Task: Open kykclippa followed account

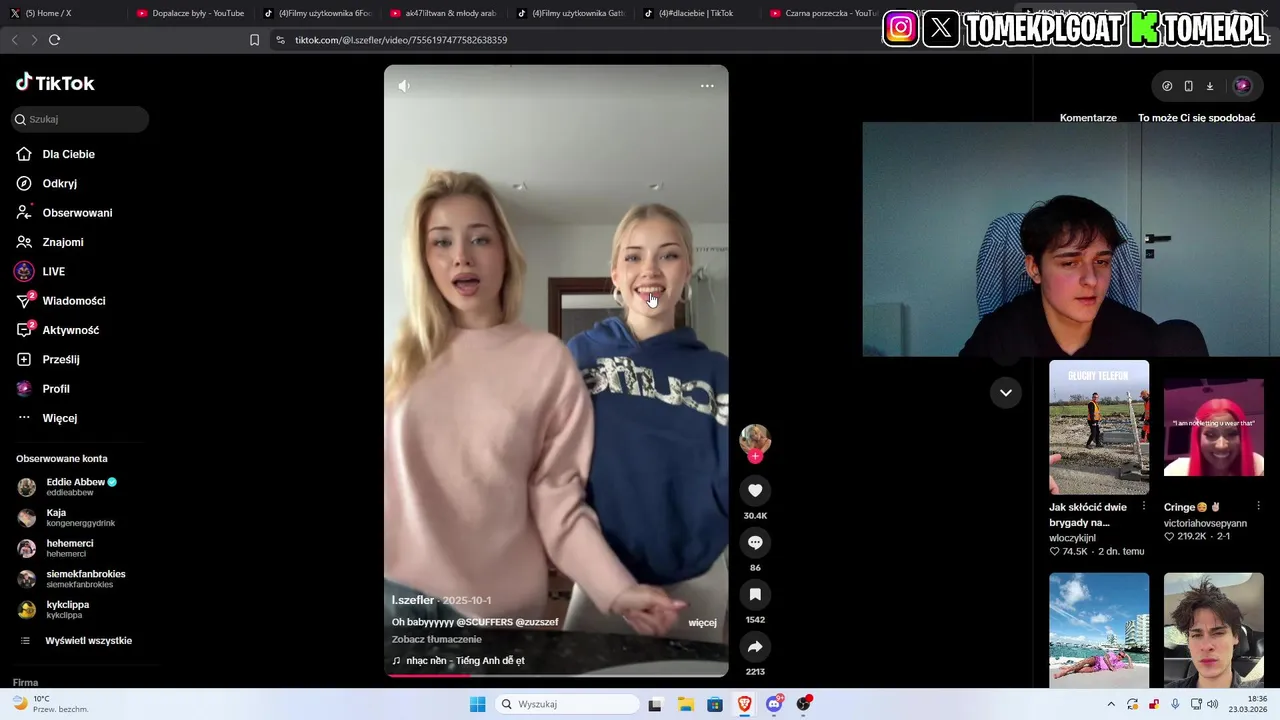Action: pos(54,609)
